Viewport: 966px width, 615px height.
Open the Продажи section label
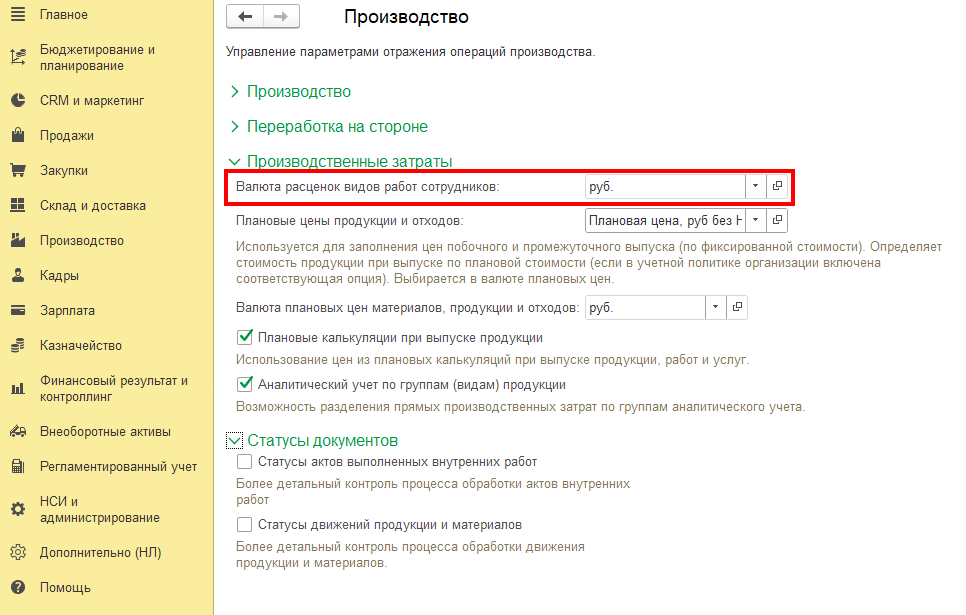click(67, 136)
